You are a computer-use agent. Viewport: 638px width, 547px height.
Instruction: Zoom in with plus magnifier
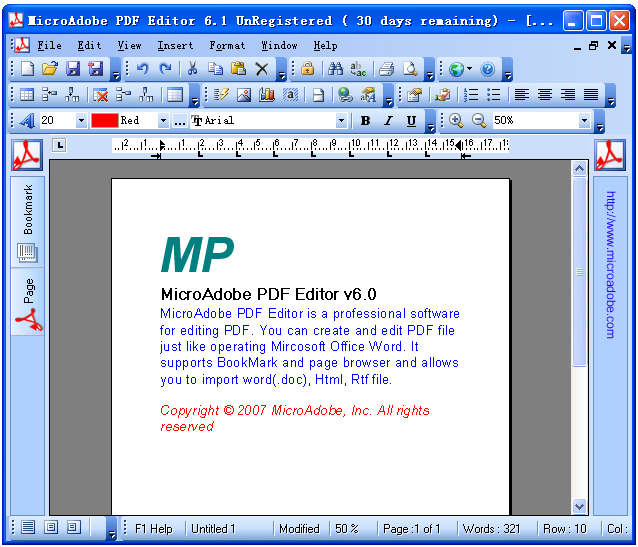coord(456,120)
